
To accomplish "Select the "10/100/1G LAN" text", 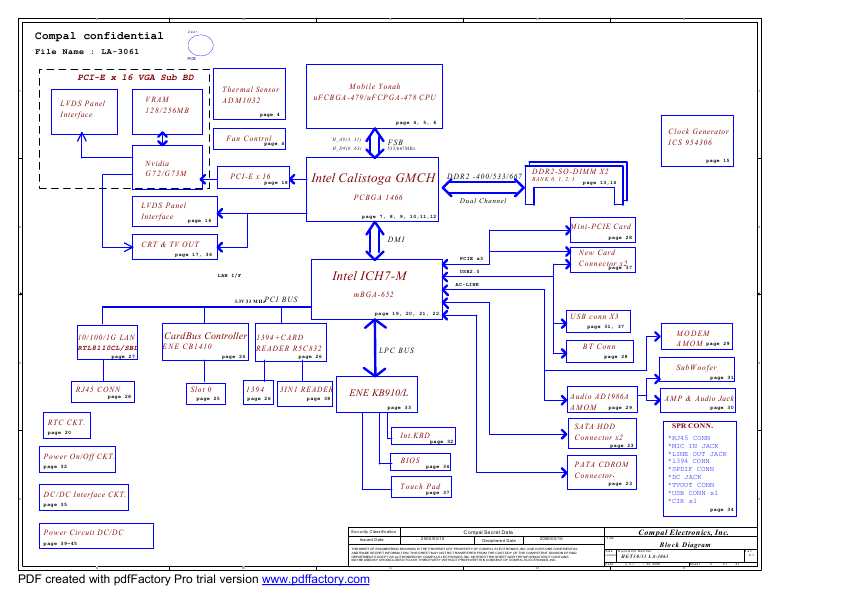I will (x=106, y=337).
